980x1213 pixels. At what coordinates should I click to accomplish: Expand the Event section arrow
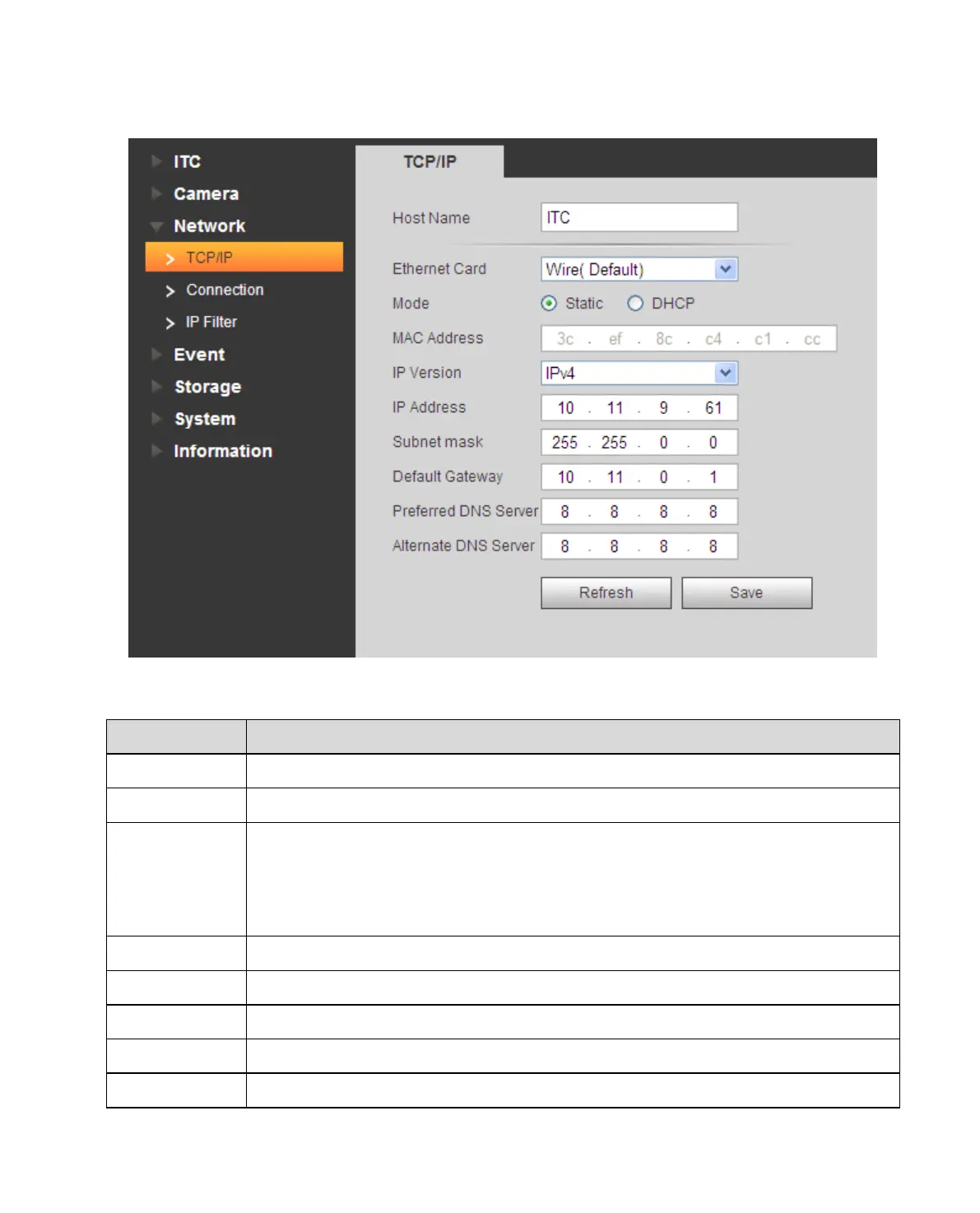[156, 355]
